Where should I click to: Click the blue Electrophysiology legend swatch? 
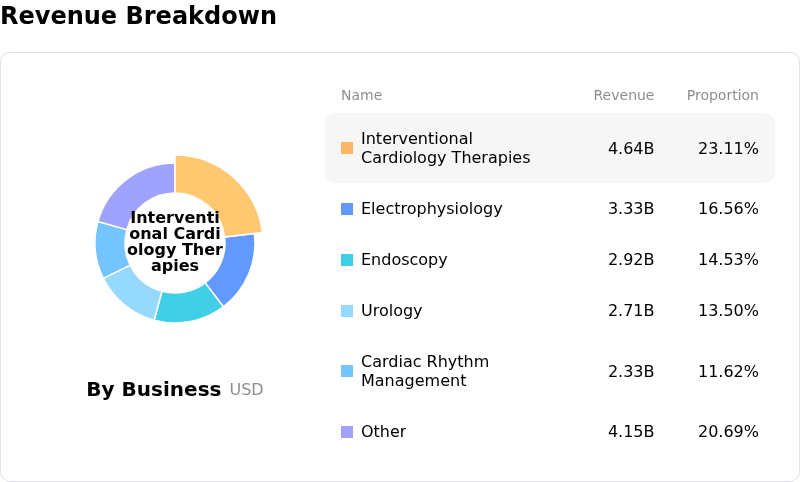[347, 209]
